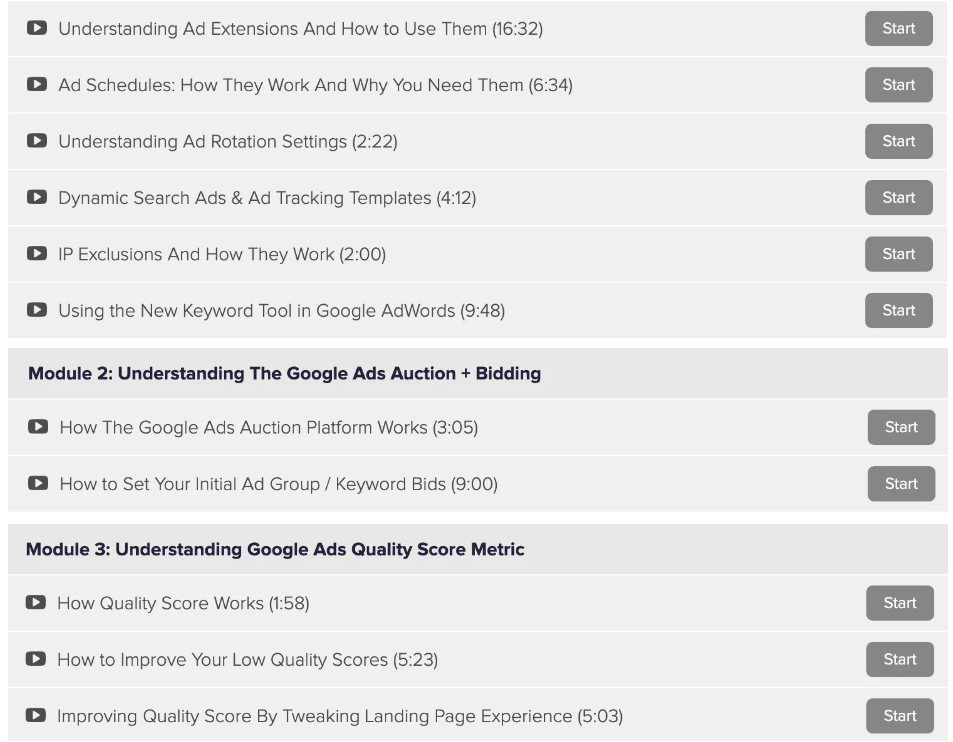This screenshot has width=953, height=742.
Task: Click the play icon for New Keyword Tool lesson
Action: (x=37, y=310)
